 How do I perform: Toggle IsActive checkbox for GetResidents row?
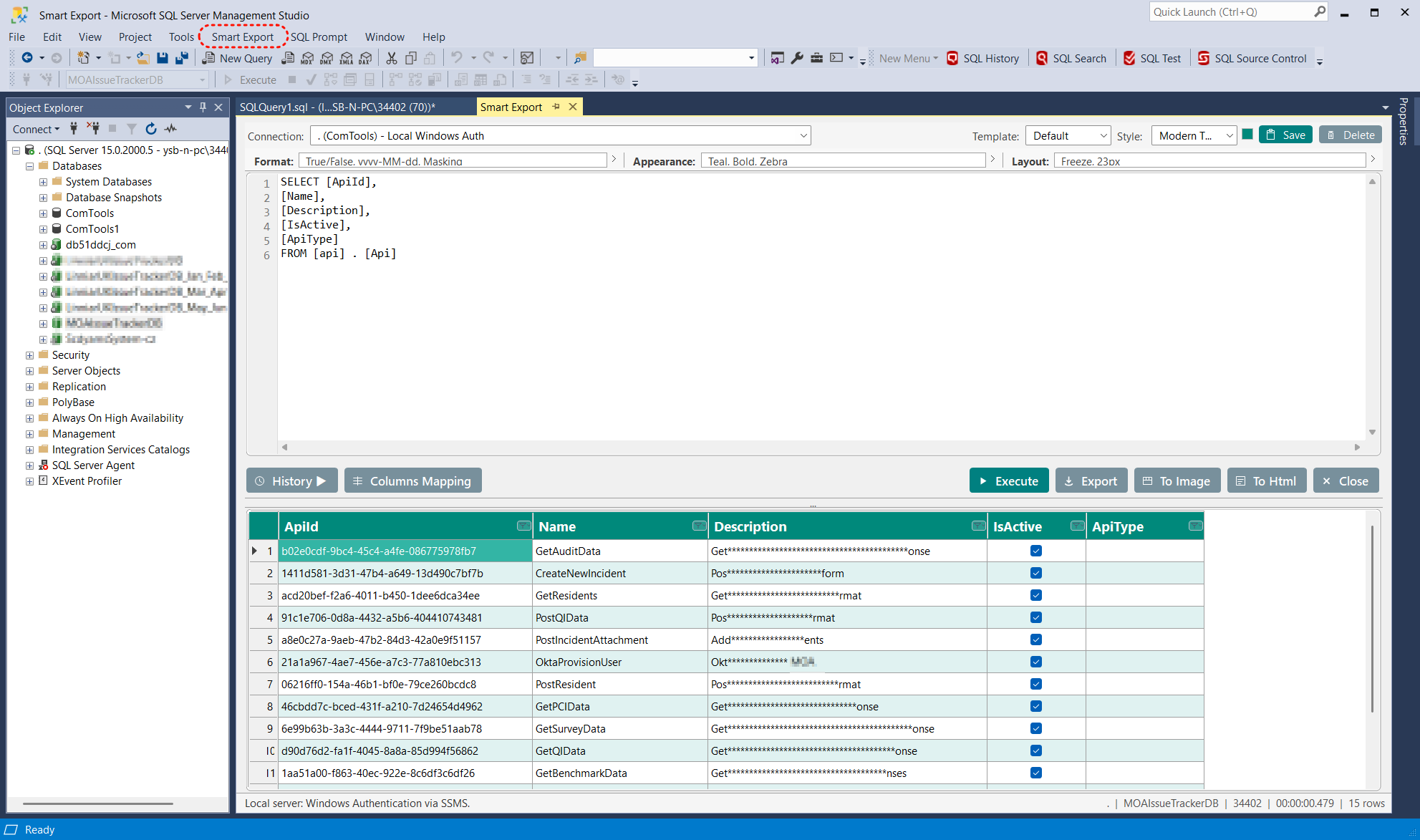pyautogui.click(x=1036, y=595)
